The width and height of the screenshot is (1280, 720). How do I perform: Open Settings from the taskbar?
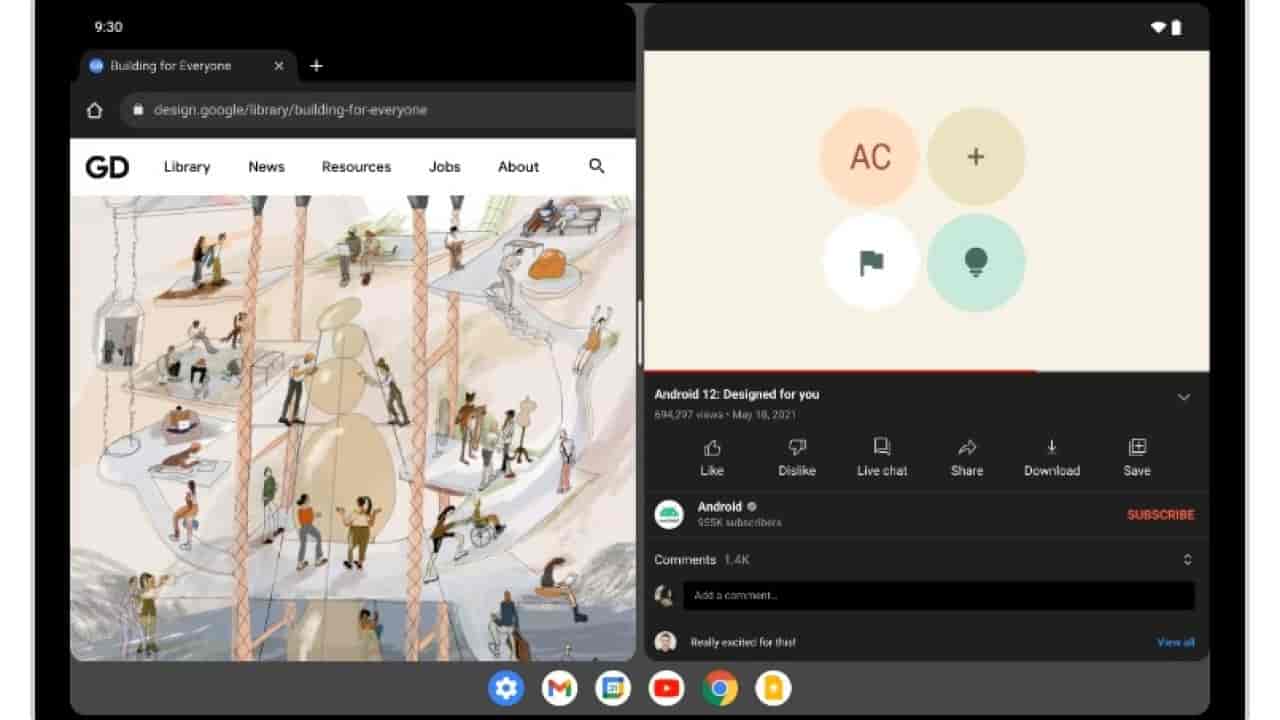point(506,688)
